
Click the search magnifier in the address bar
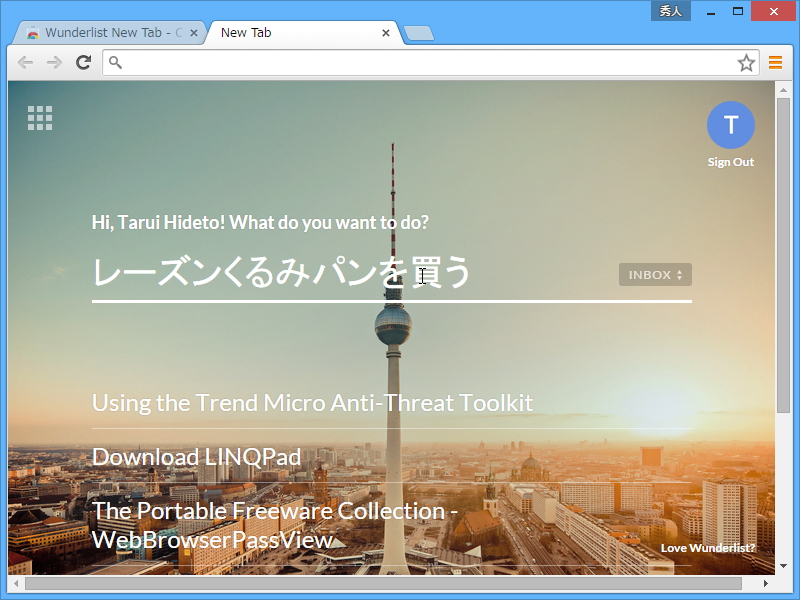click(113, 62)
